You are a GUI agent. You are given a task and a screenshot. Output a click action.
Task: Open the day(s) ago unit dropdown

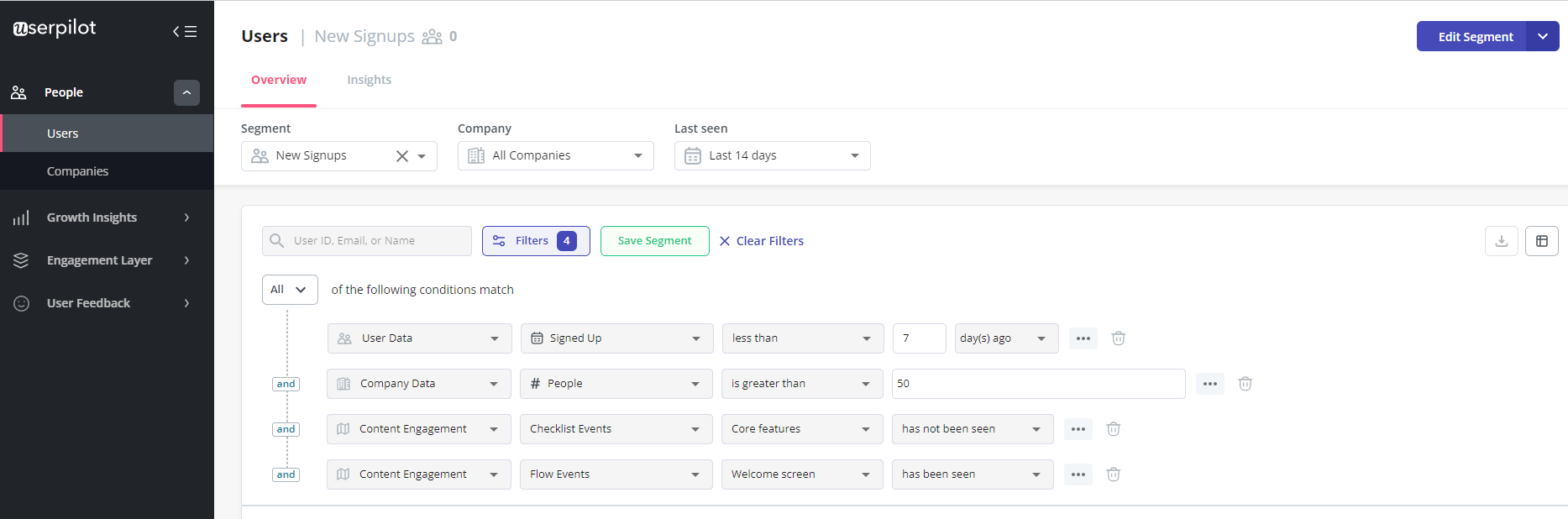point(1006,338)
